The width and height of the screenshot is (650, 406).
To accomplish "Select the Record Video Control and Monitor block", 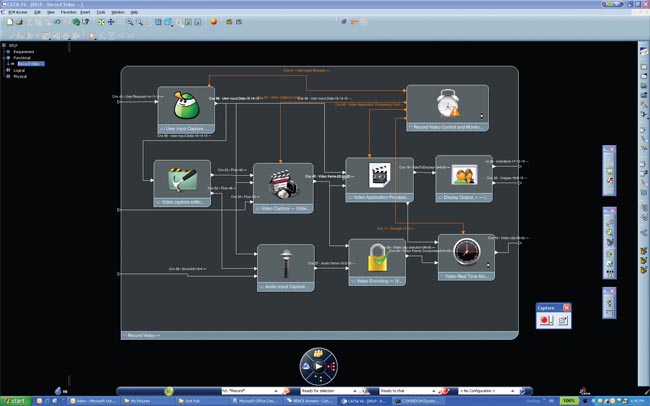I will coord(447,108).
